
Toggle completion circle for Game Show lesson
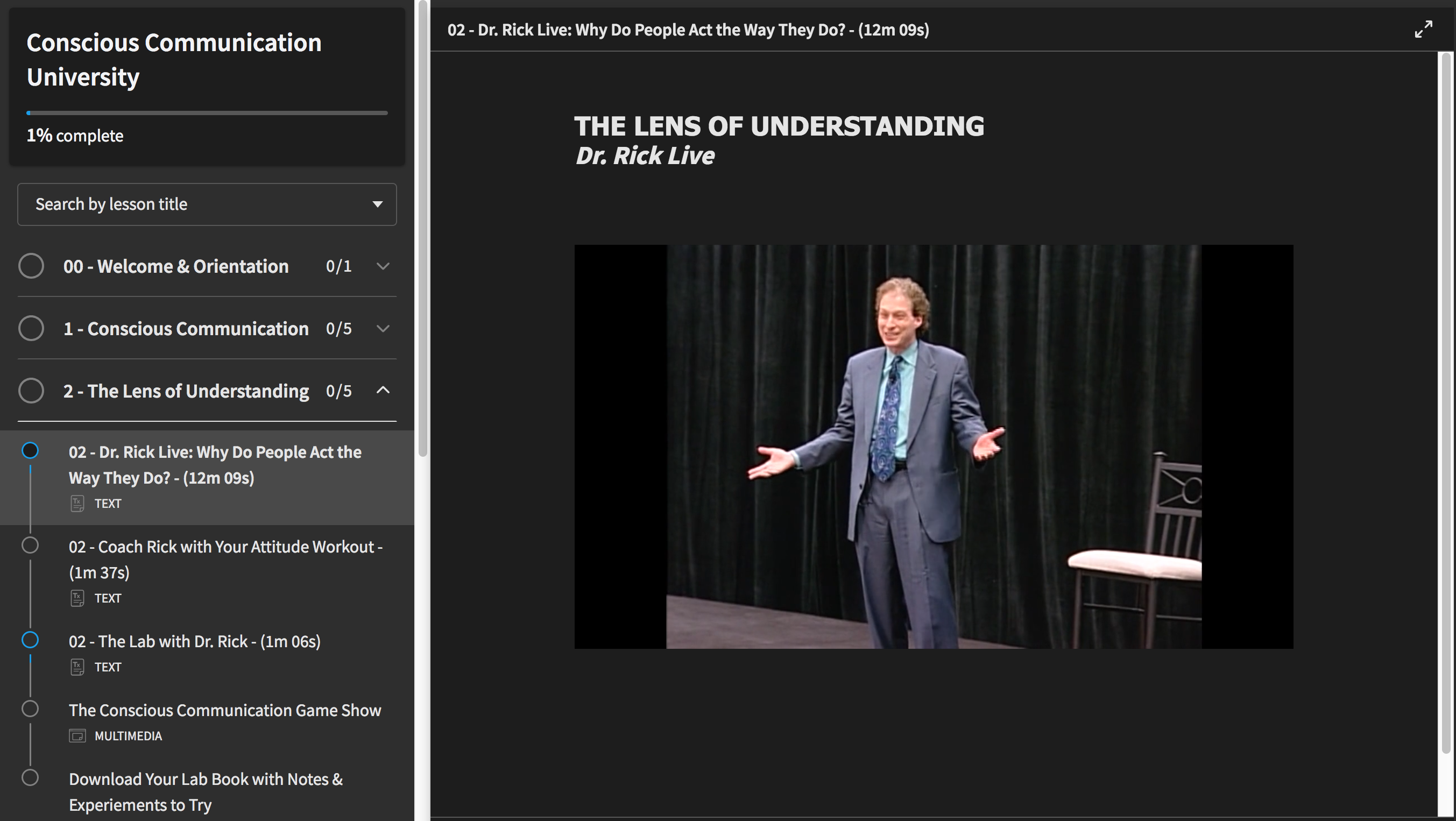coord(30,709)
